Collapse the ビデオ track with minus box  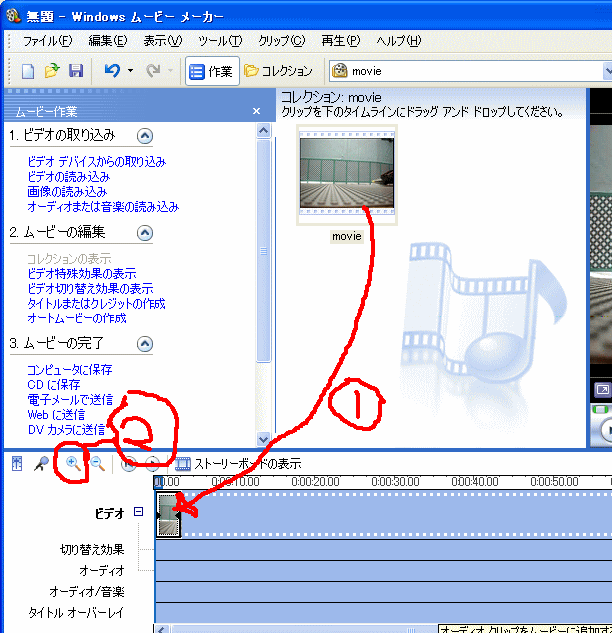(x=138, y=512)
